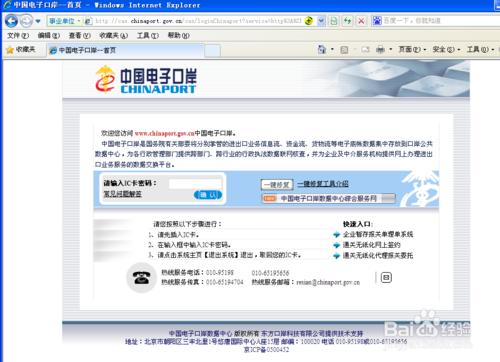Open the 收藏夹 menu in the menu bar
The image size is (500, 362).
[113, 35]
